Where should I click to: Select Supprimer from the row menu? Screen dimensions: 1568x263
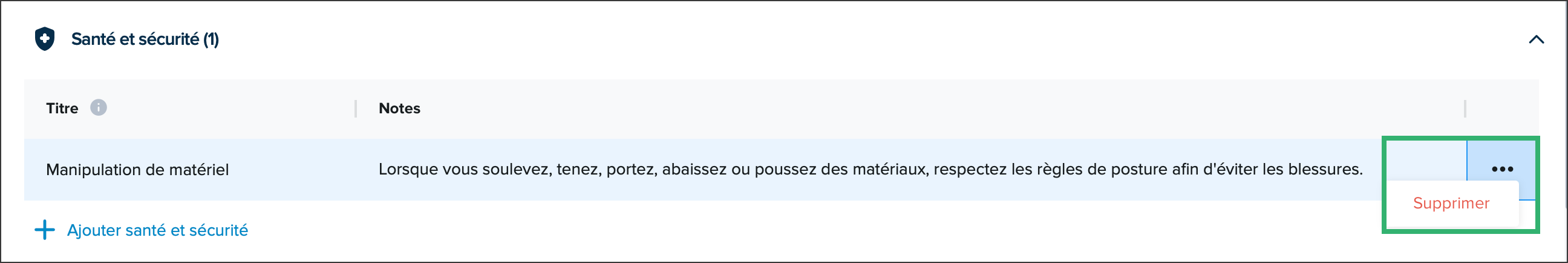coord(1451,203)
